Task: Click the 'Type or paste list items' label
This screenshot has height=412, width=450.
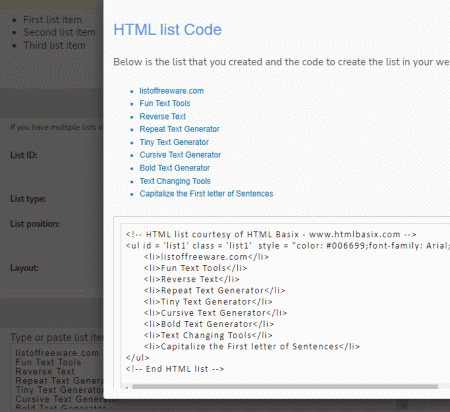Action: point(57,337)
